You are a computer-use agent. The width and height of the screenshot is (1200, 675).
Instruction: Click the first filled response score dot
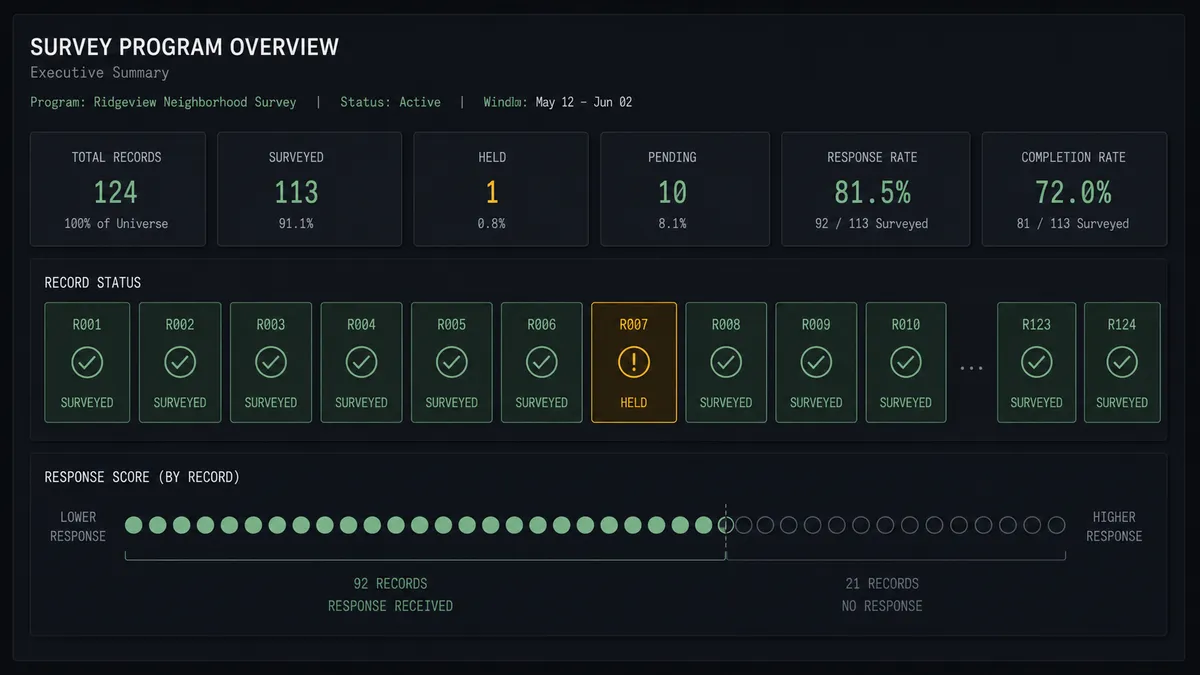pos(133,525)
